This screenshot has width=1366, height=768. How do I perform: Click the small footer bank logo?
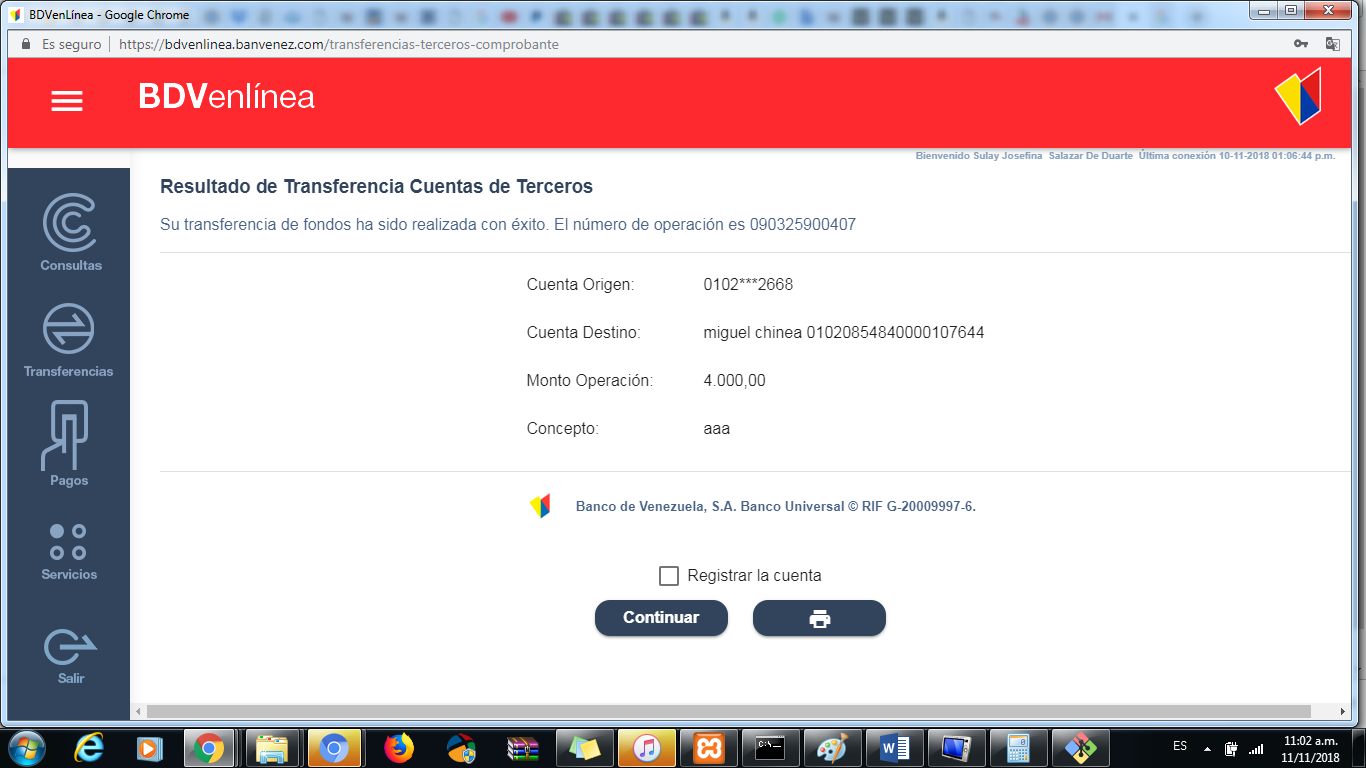pyautogui.click(x=540, y=506)
